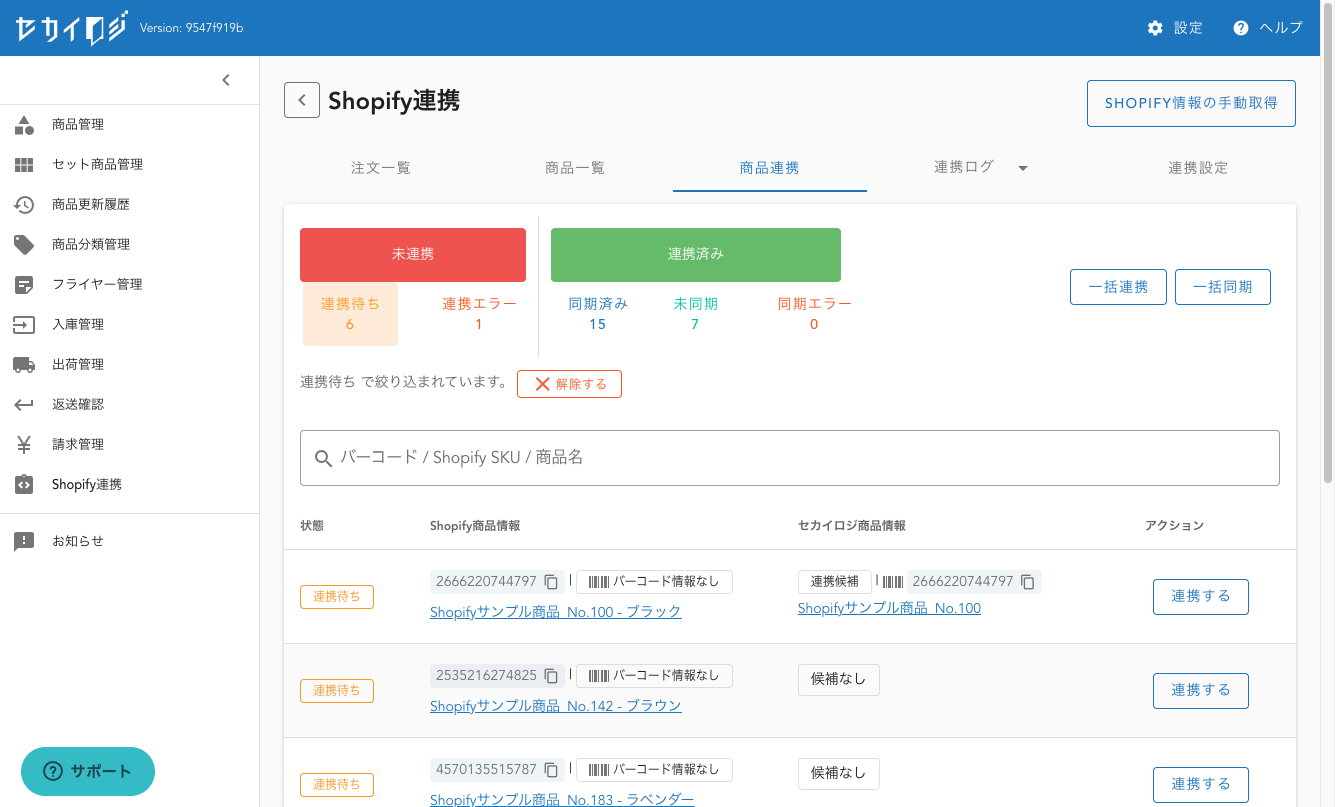Click the barcode / SKU search field
This screenshot has height=807, width=1335.
[790, 458]
